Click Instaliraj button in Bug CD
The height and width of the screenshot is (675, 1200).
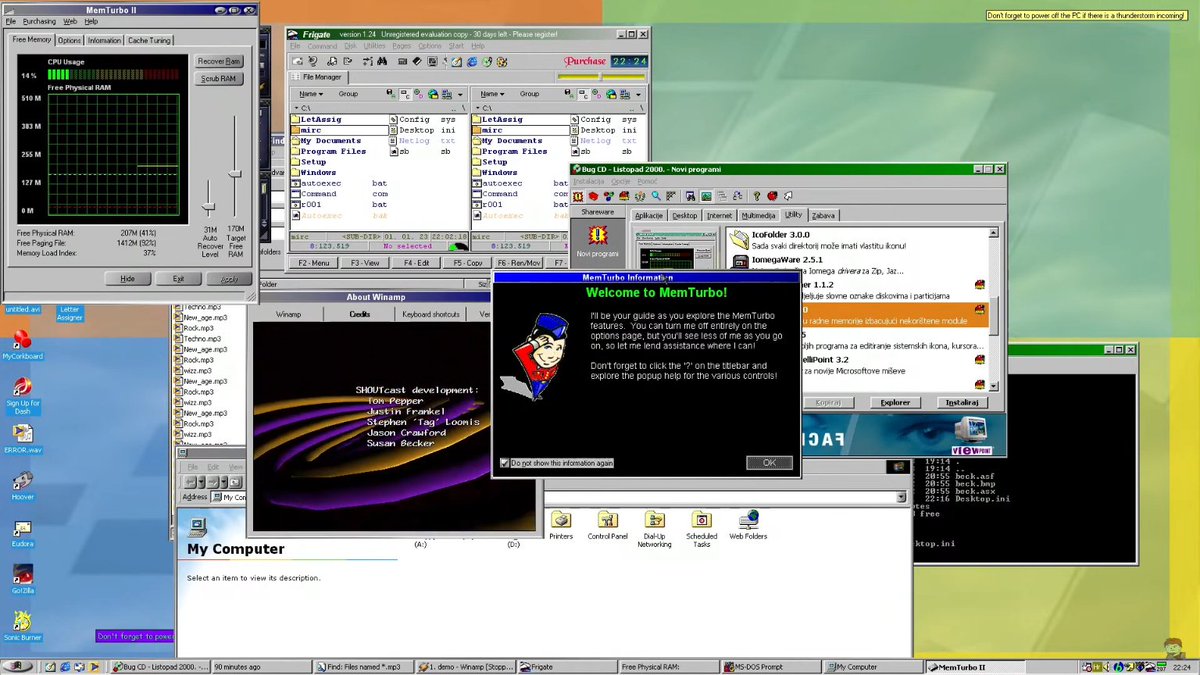pyautogui.click(x=962, y=402)
